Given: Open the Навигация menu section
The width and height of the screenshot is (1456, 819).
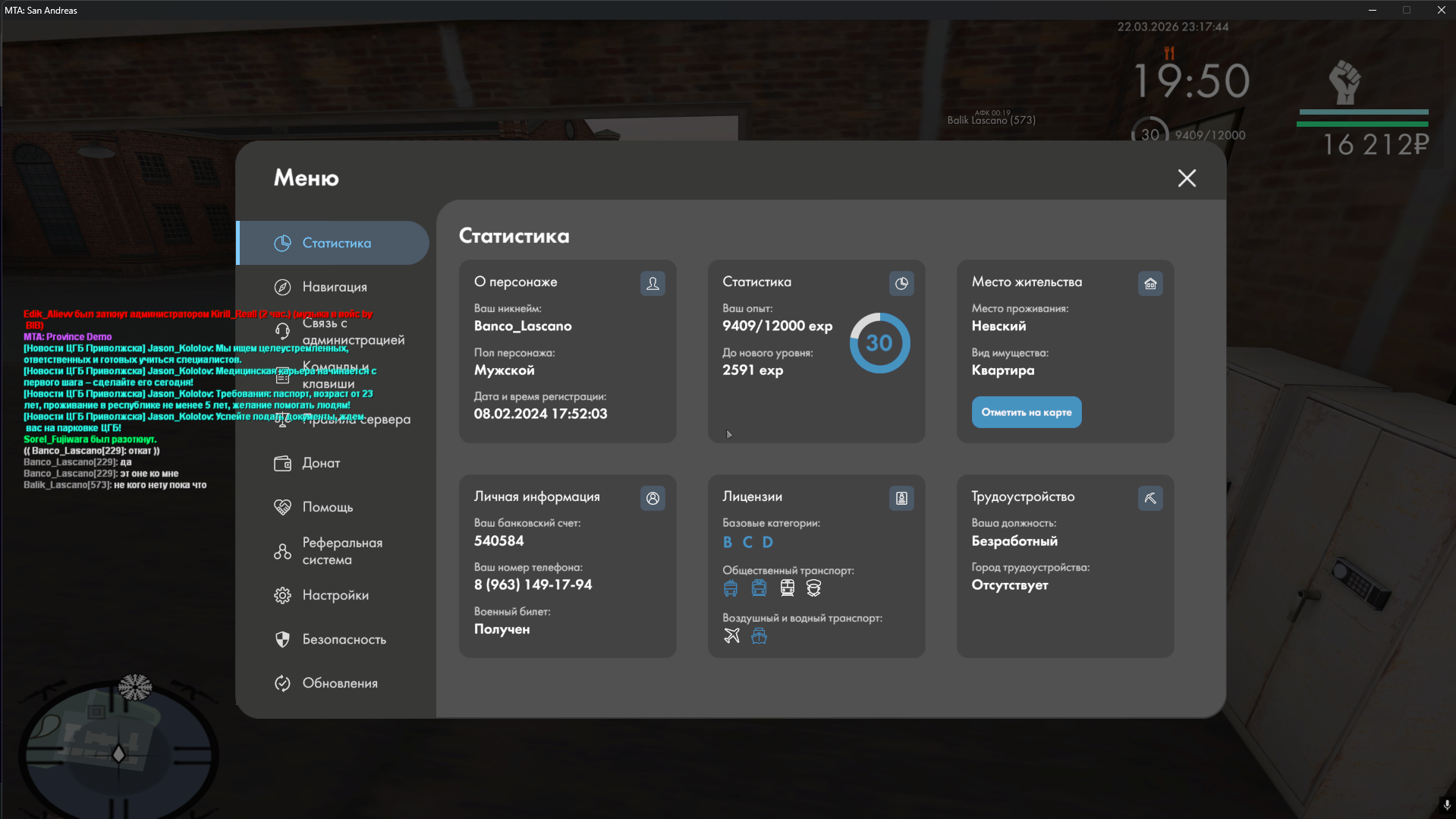Looking at the screenshot, I should click(x=334, y=287).
